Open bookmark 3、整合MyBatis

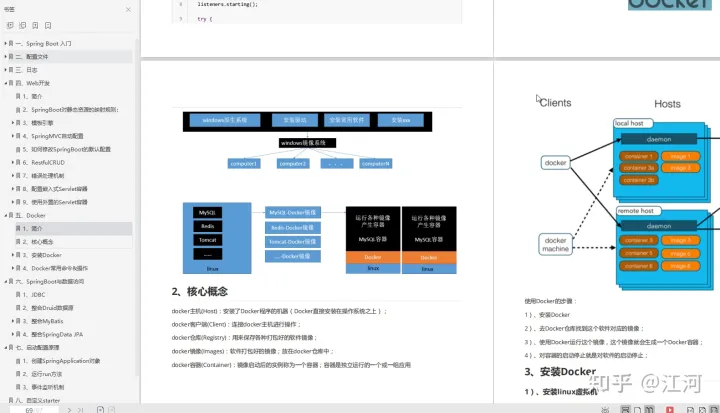click(44, 321)
